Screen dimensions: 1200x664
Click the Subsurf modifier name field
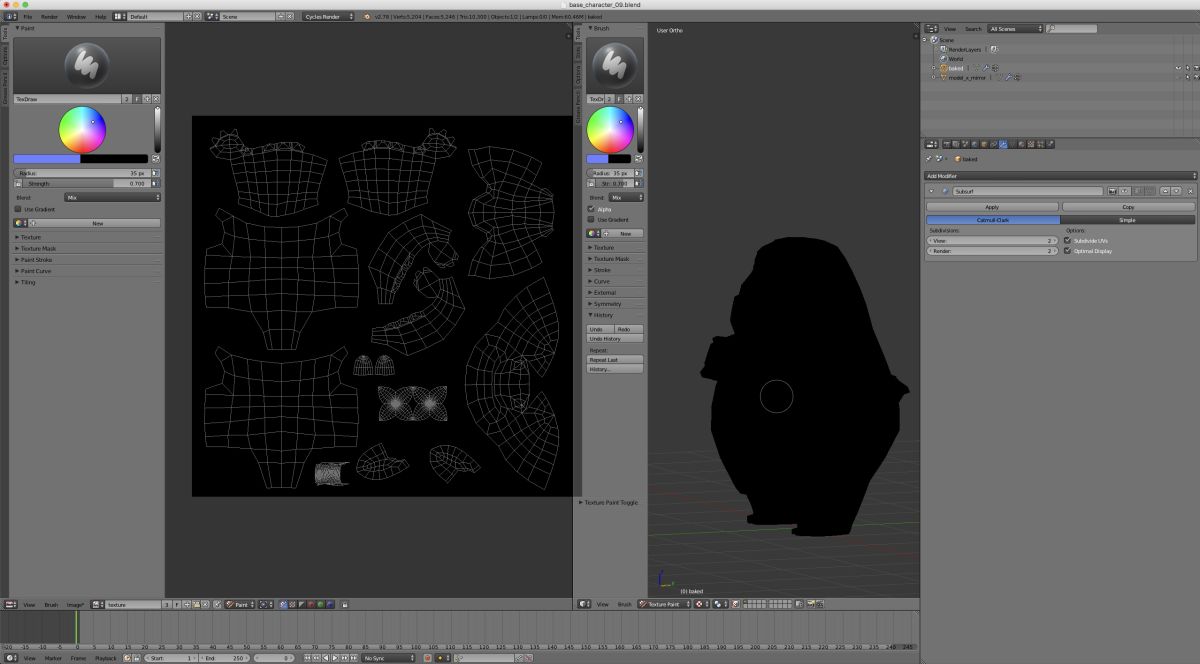pos(1028,191)
